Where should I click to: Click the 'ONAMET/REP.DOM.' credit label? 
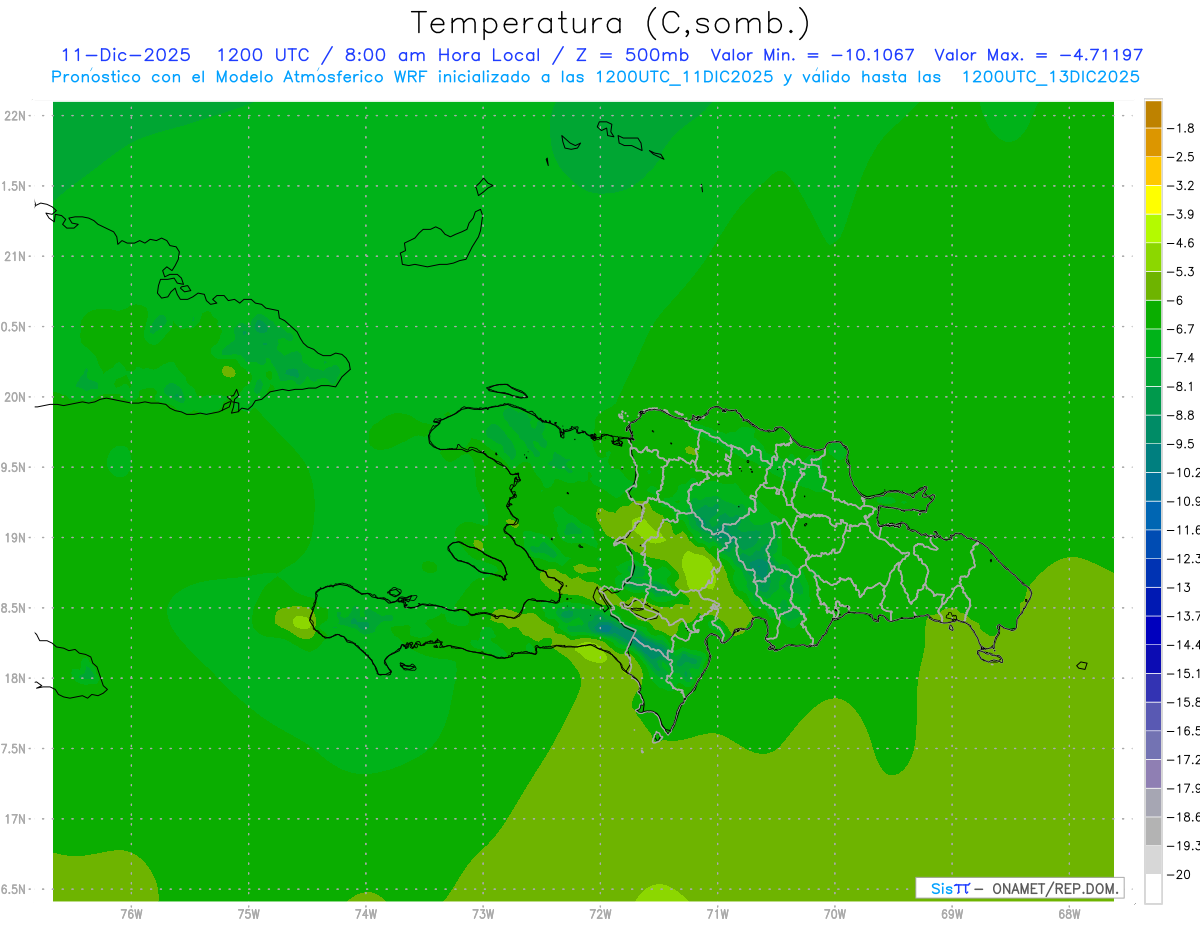coord(1054,888)
